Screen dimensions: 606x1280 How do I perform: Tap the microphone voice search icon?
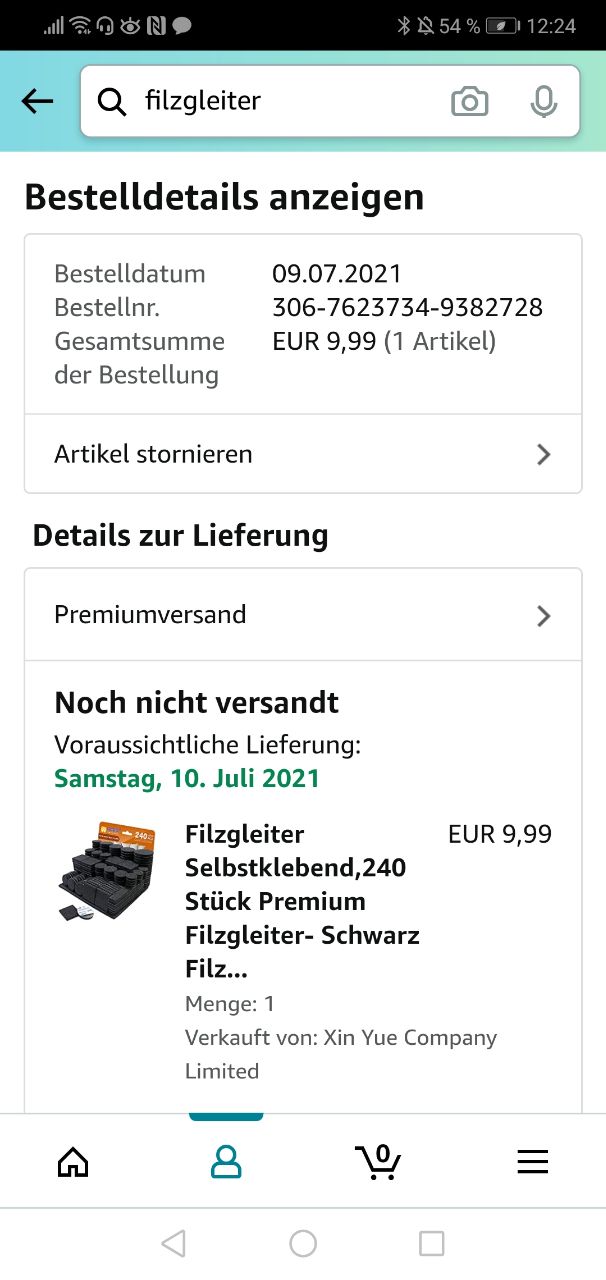click(x=543, y=101)
